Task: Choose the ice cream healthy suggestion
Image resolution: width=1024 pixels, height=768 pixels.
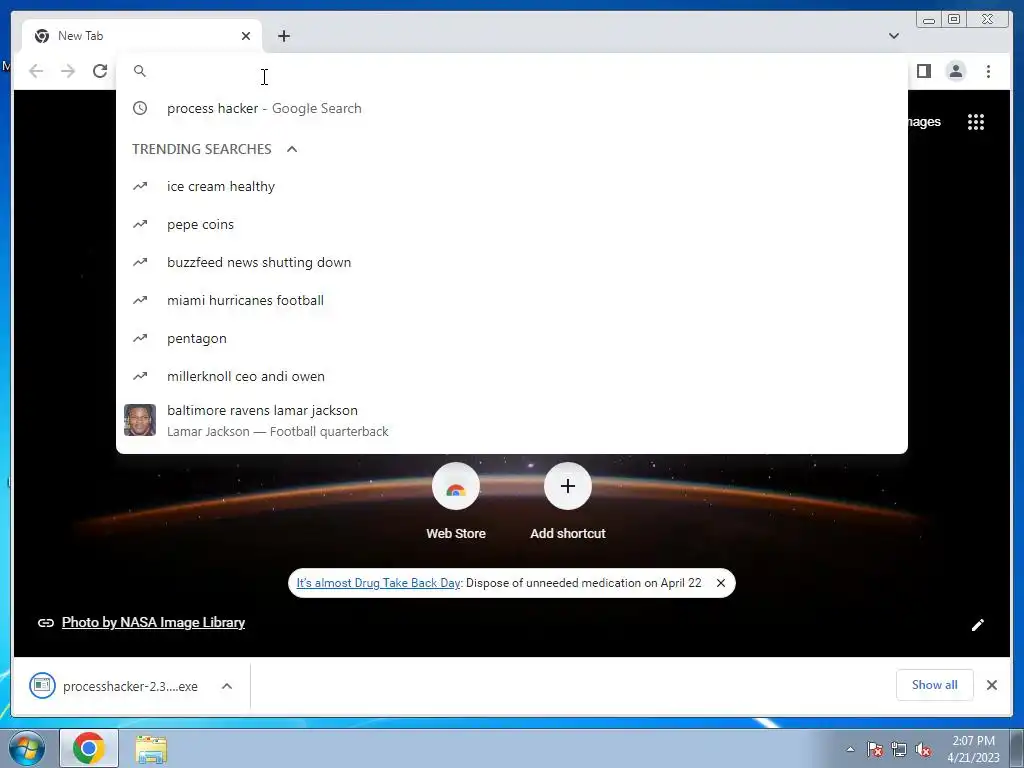Action: point(511,186)
